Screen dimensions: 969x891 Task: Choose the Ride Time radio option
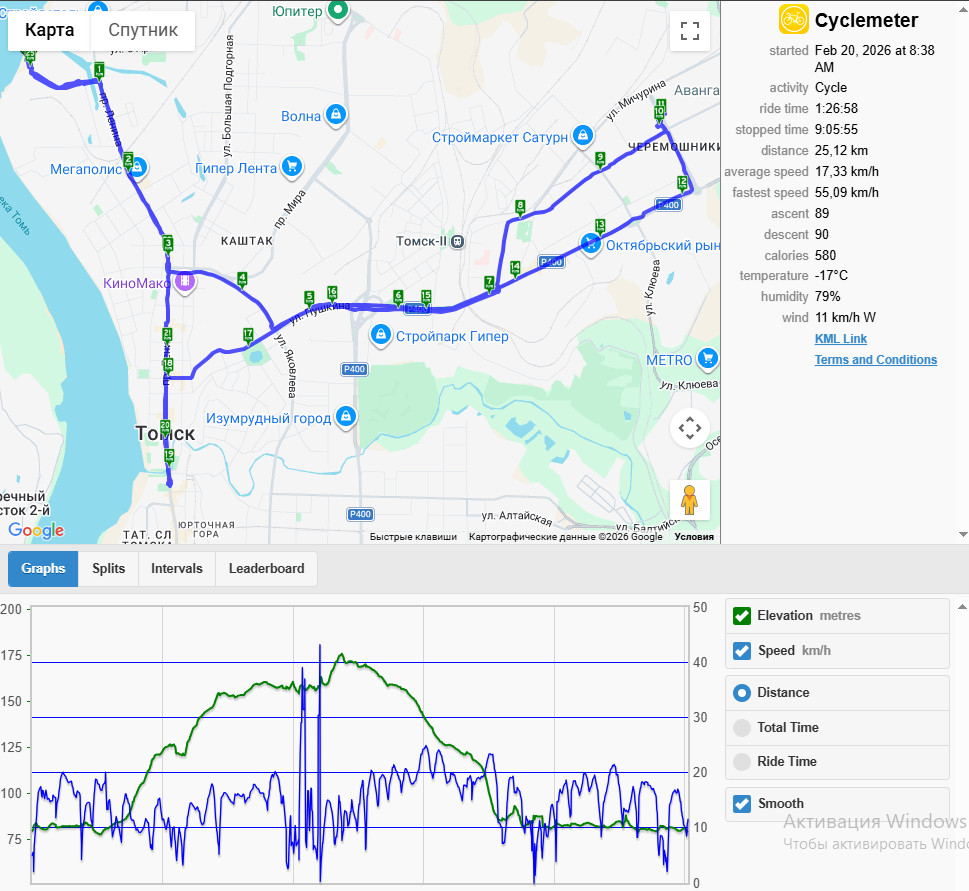click(x=742, y=762)
